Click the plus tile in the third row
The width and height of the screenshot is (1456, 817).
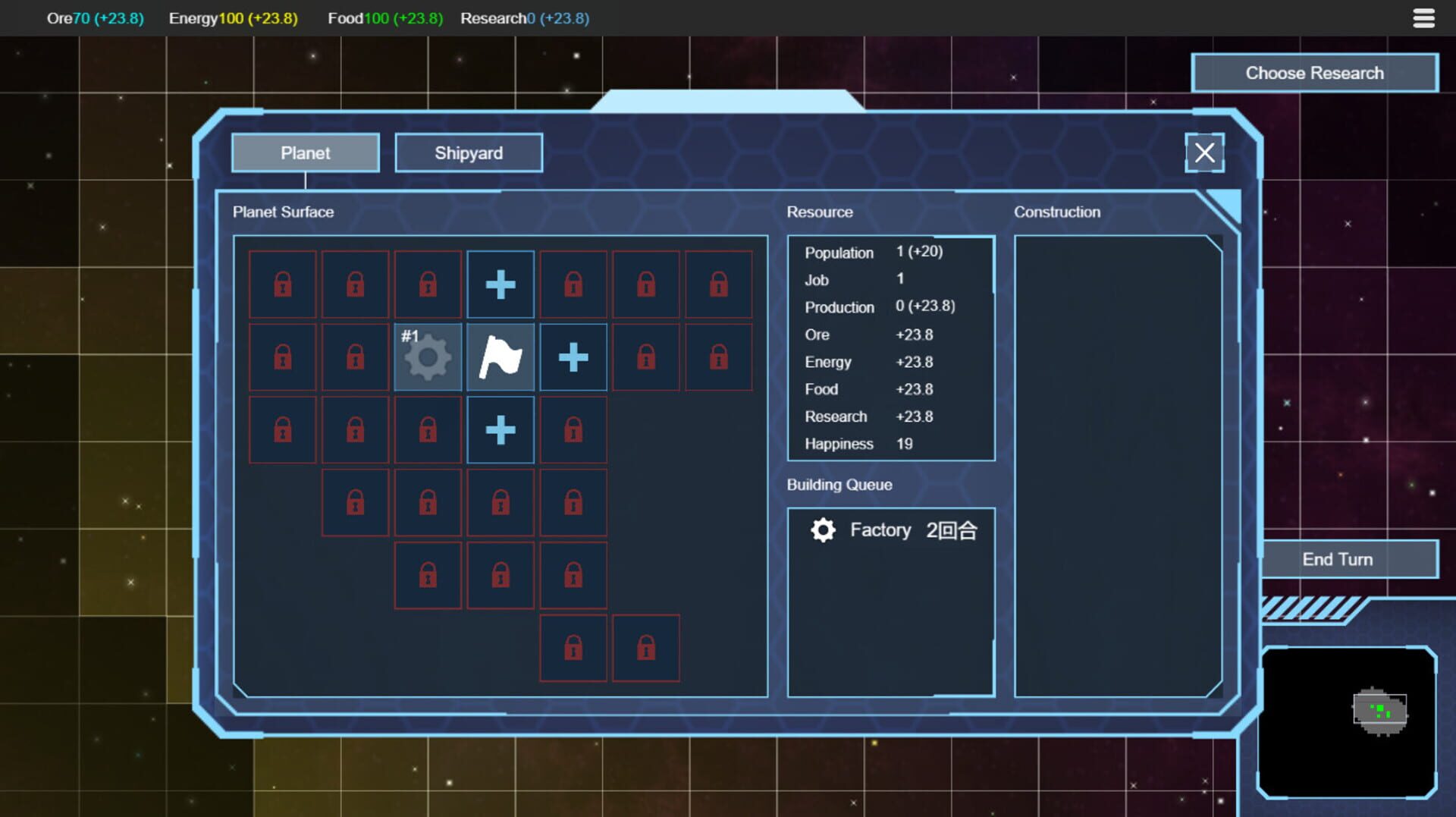tap(500, 429)
